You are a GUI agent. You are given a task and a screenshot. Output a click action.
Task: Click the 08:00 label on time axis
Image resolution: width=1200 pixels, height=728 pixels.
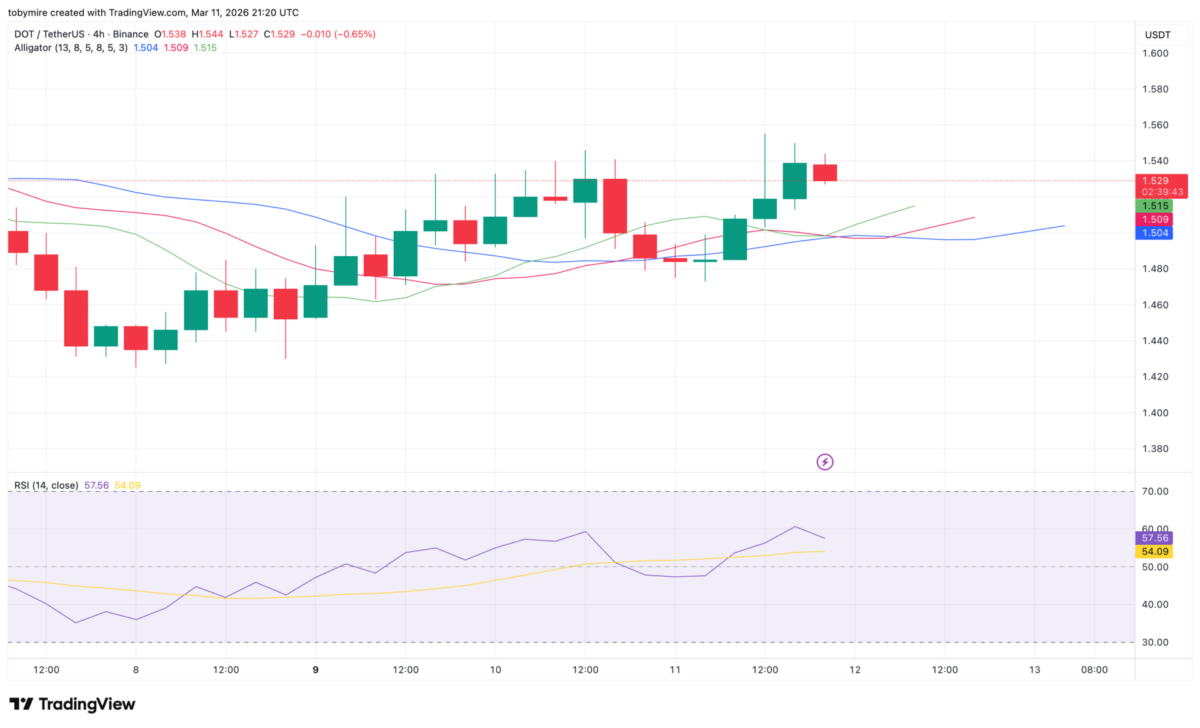[x=1094, y=670]
